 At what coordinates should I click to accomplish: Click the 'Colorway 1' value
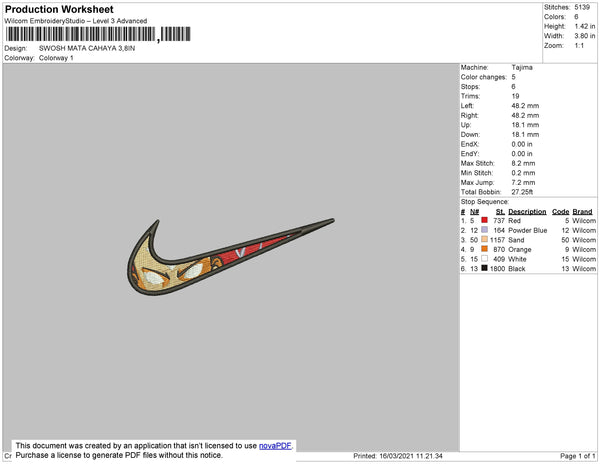pyautogui.click(x=56, y=58)
